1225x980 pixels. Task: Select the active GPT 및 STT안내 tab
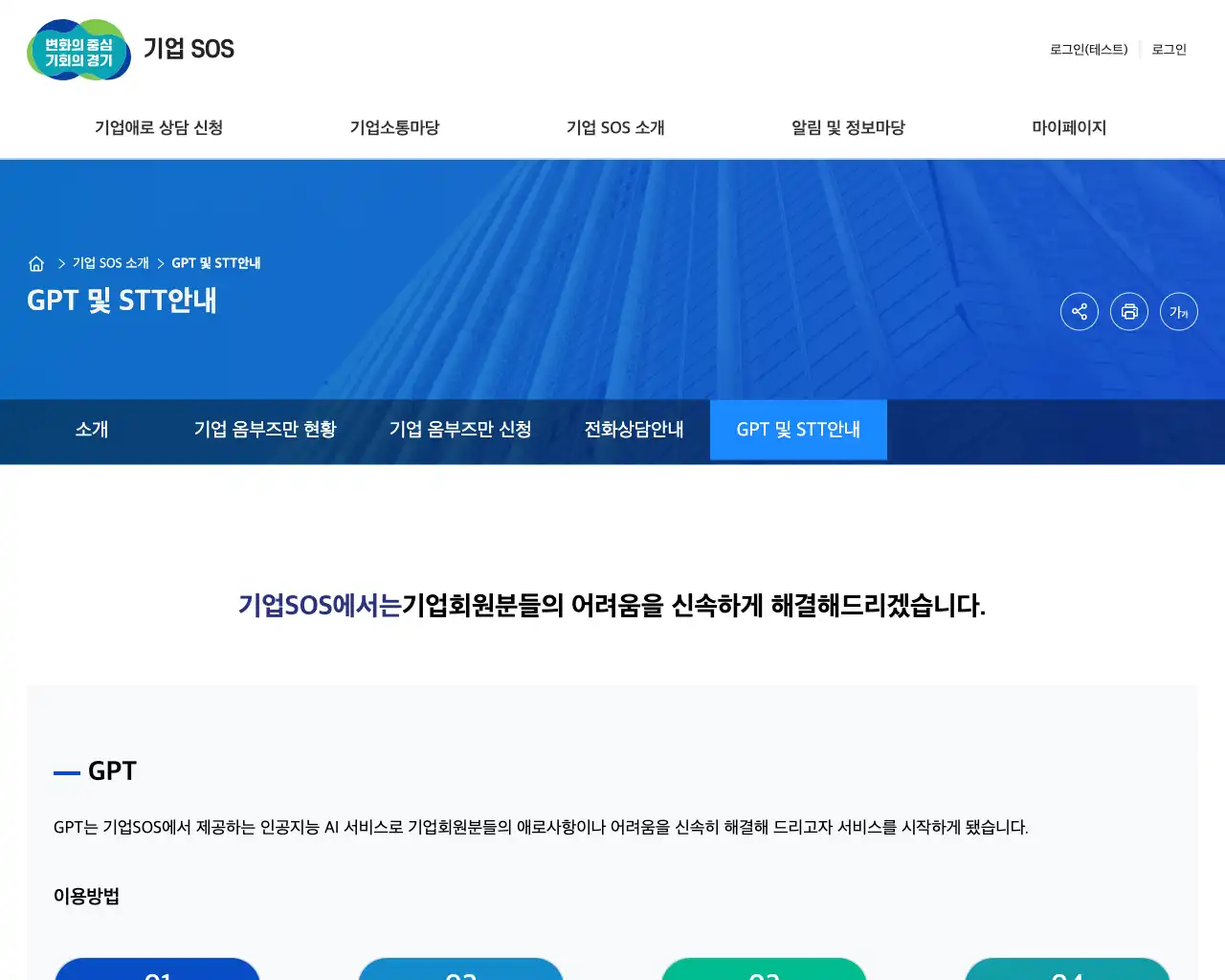[798, 430]
